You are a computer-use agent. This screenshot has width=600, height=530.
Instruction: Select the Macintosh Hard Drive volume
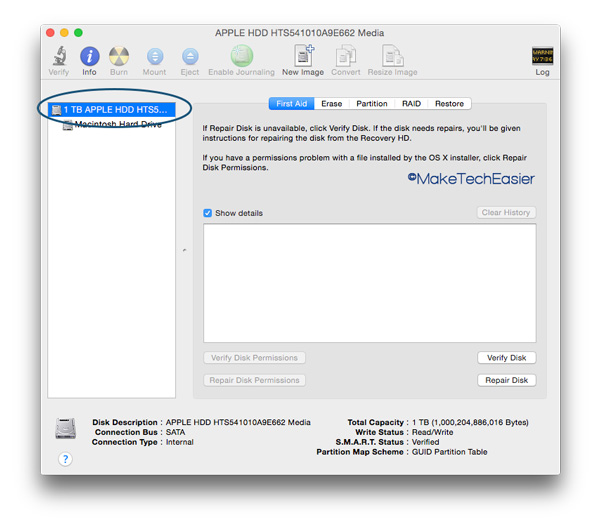tap(112, 124)
